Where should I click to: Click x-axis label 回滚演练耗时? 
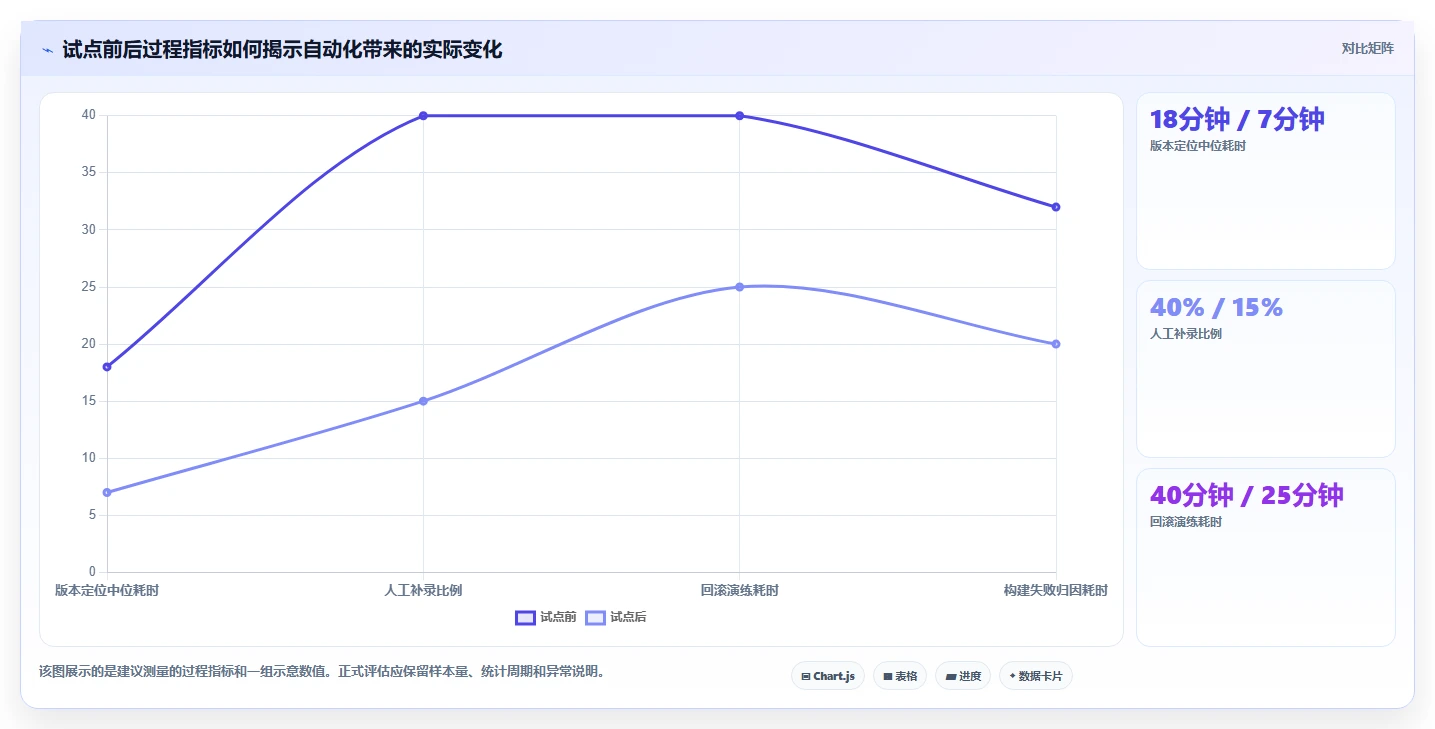(740, 590)
